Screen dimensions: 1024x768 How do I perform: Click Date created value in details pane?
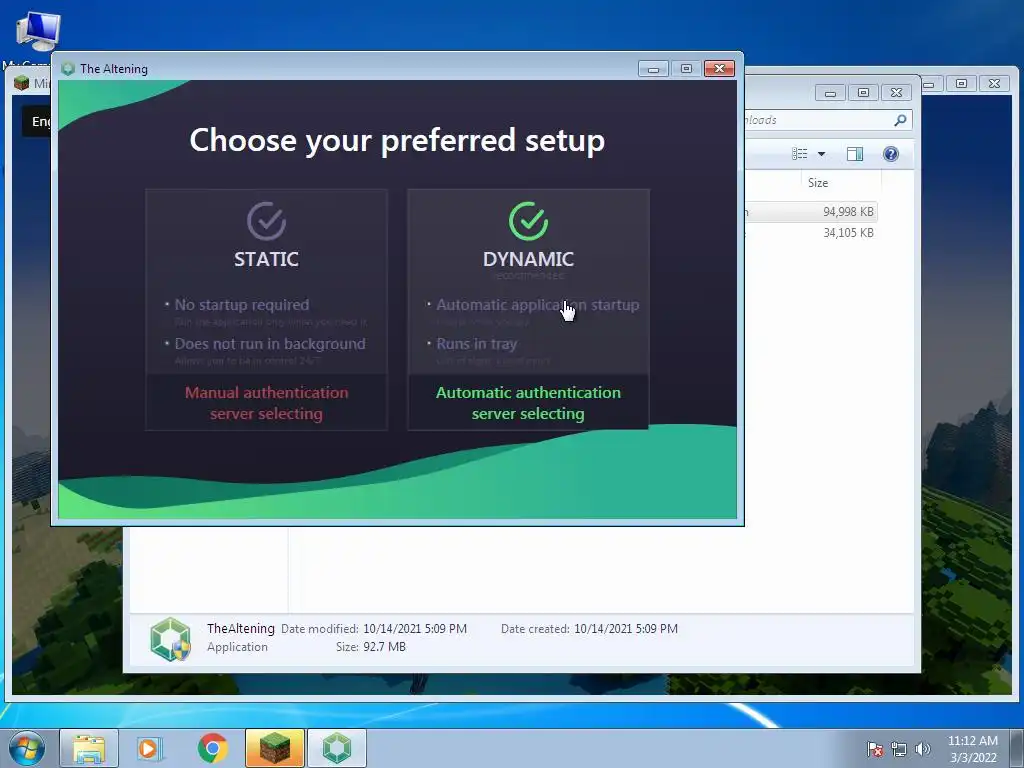coord(626,629)
